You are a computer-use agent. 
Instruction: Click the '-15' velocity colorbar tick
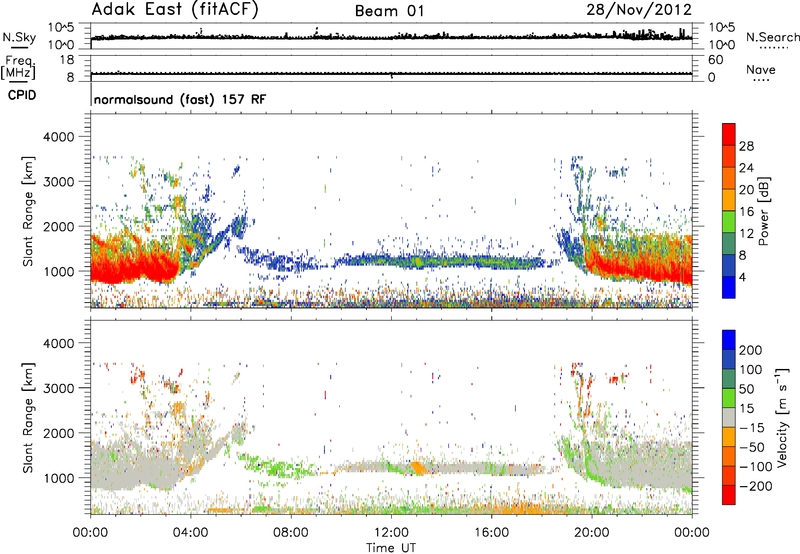coord(752,428)
